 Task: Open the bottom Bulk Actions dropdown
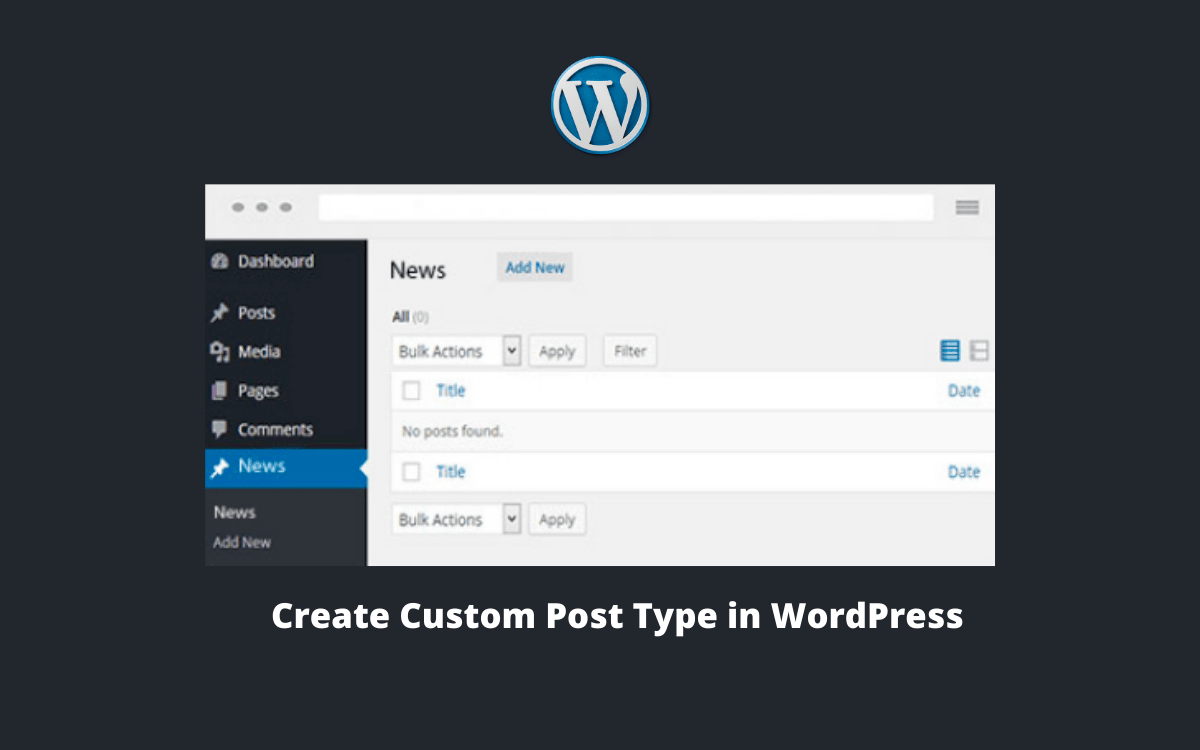pos(457,520)
